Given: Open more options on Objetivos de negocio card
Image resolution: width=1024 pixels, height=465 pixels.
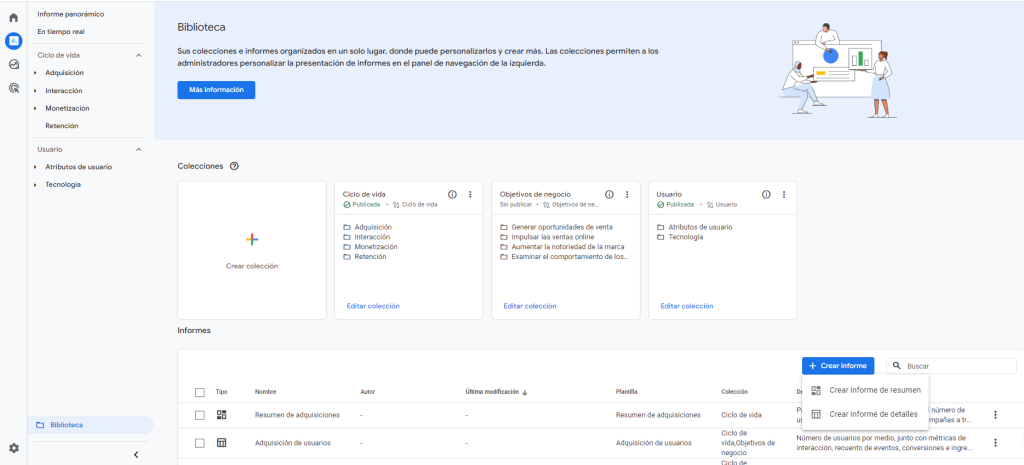Looking at the screenshot, I should click(627, 194).
